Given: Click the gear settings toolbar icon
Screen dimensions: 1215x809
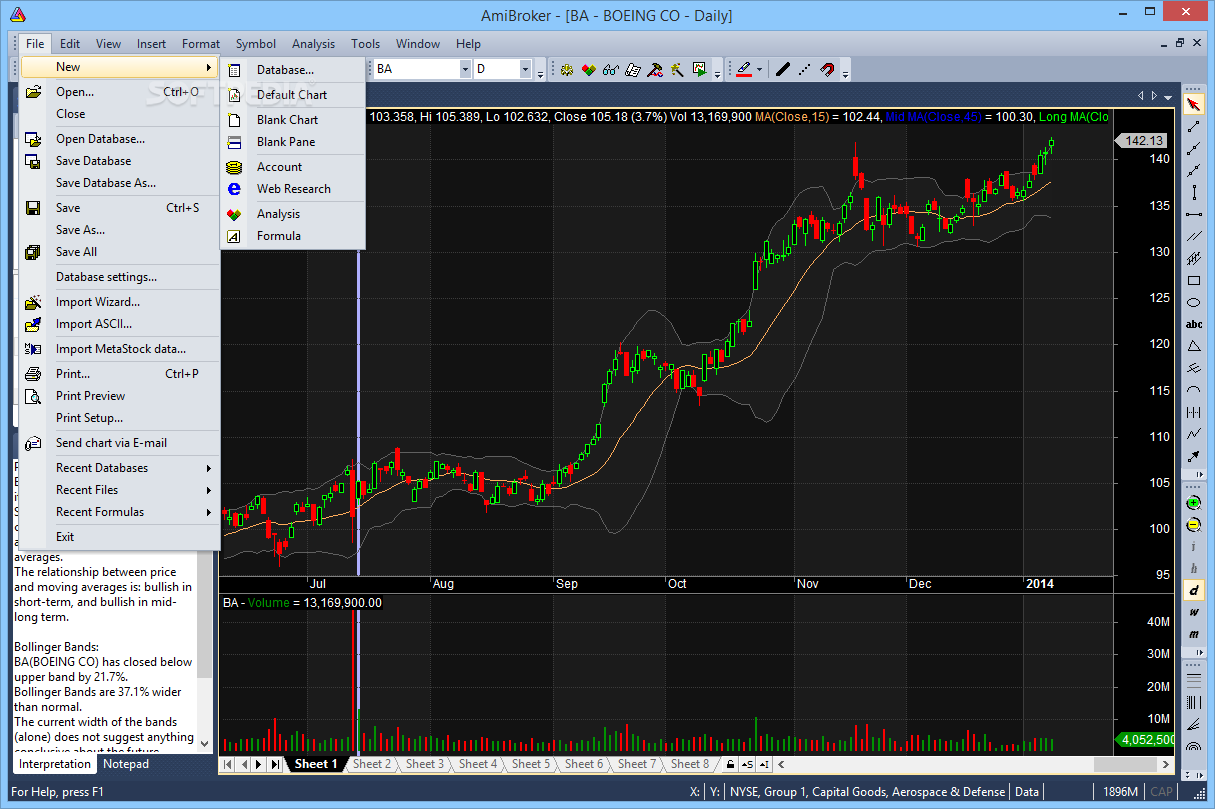Looking at the screenshot, I should (566, 69).
